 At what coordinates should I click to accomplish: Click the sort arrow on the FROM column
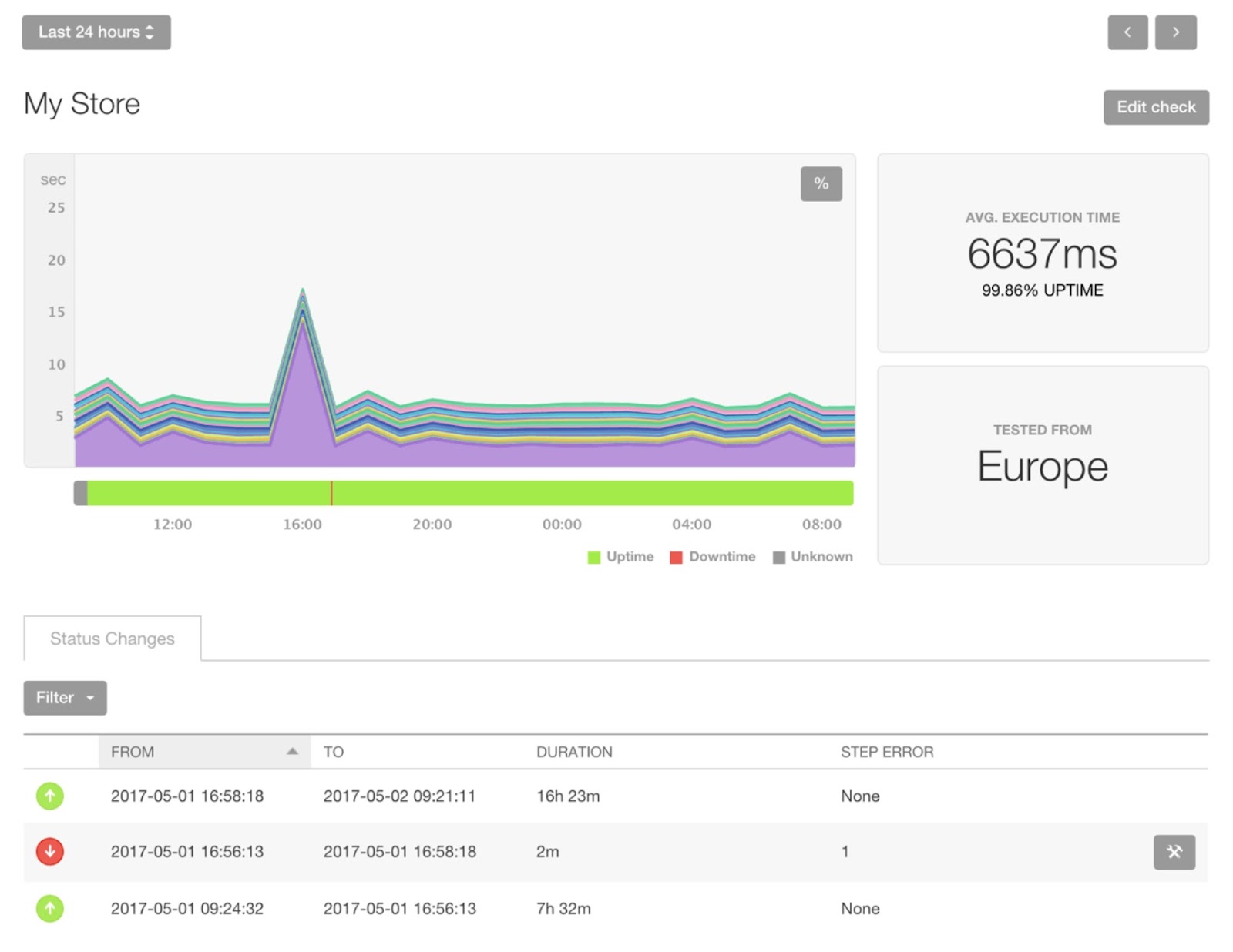292,750
